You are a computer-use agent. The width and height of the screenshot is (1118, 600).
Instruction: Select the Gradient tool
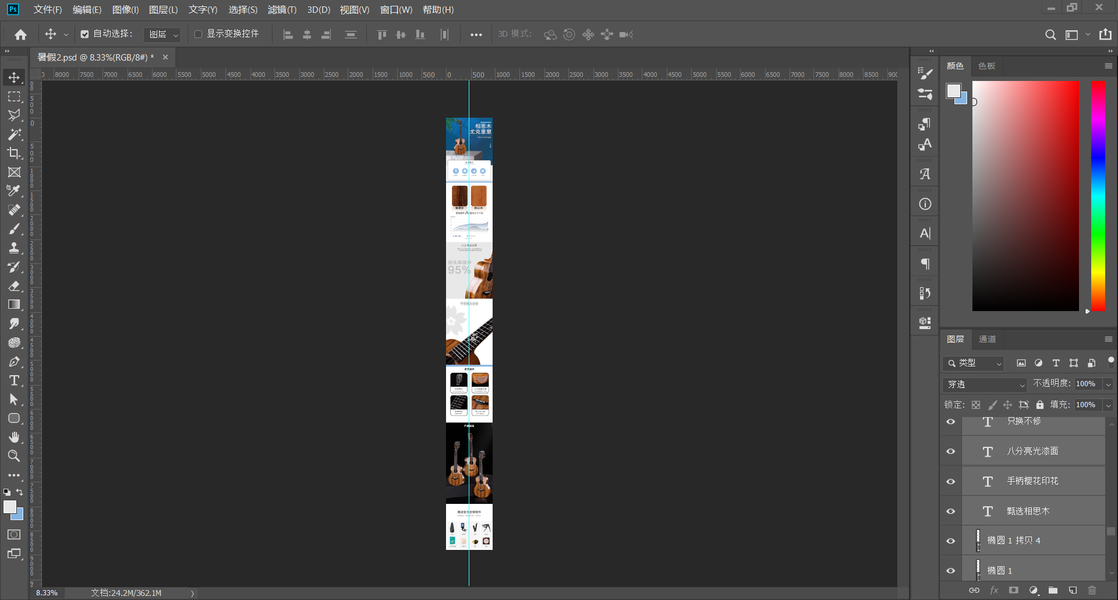14,304
